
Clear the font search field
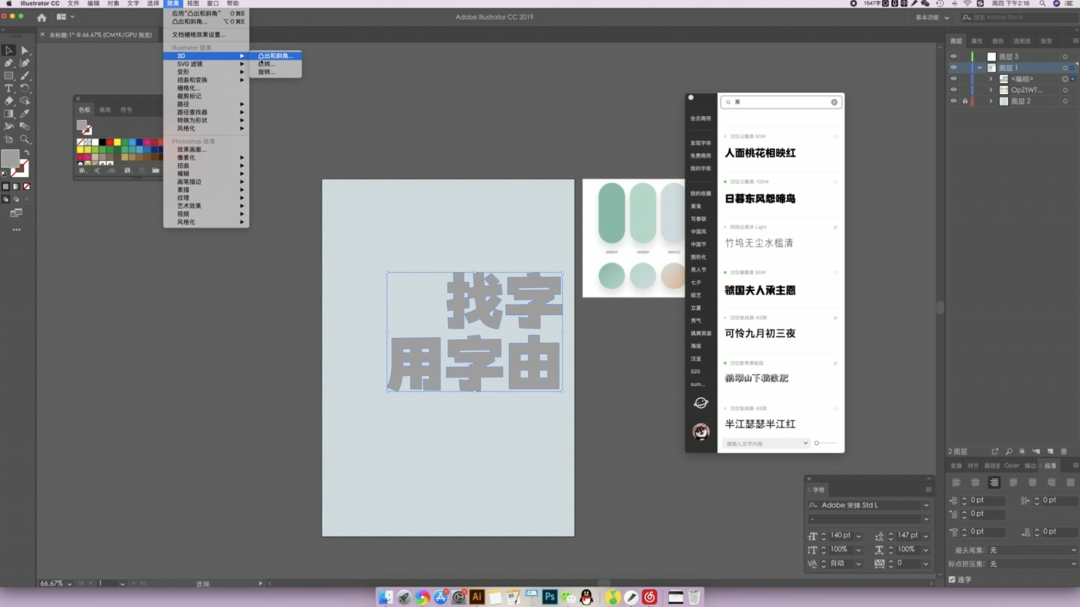834,102
